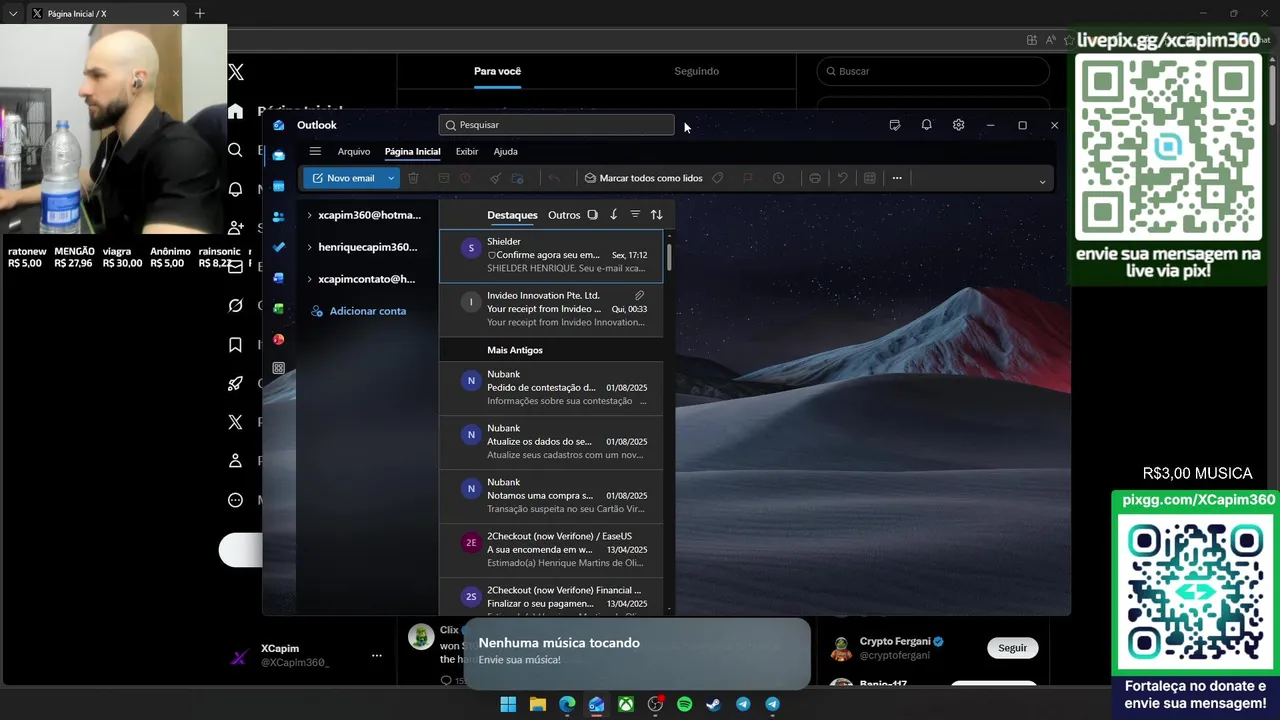Open the Mail module in Outlook sidebar
This screenshot has width=1280, height=720.
[x=279, y=155]
